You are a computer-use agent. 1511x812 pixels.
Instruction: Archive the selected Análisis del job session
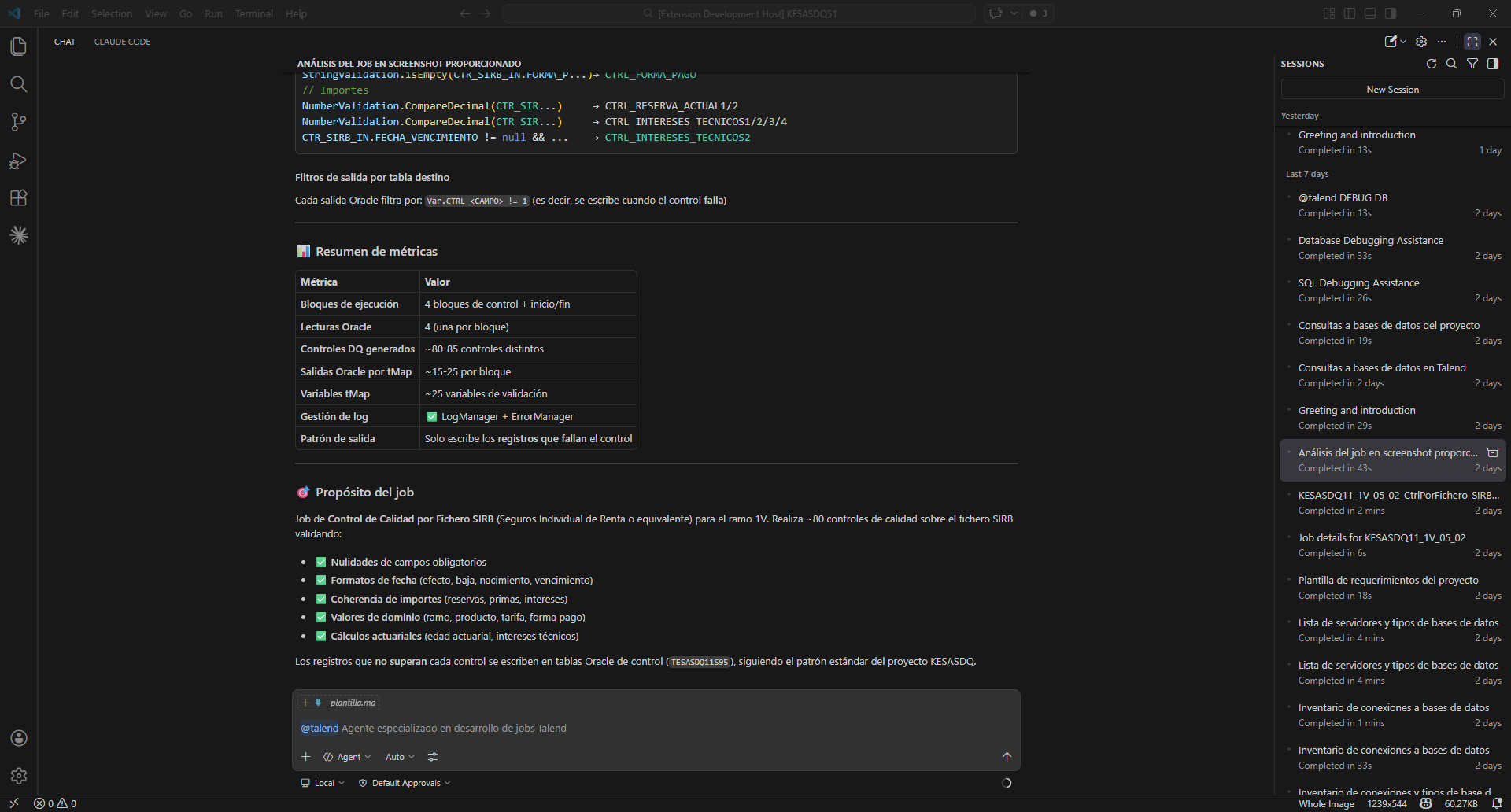pyautogui.click(x=1493, y=452)
